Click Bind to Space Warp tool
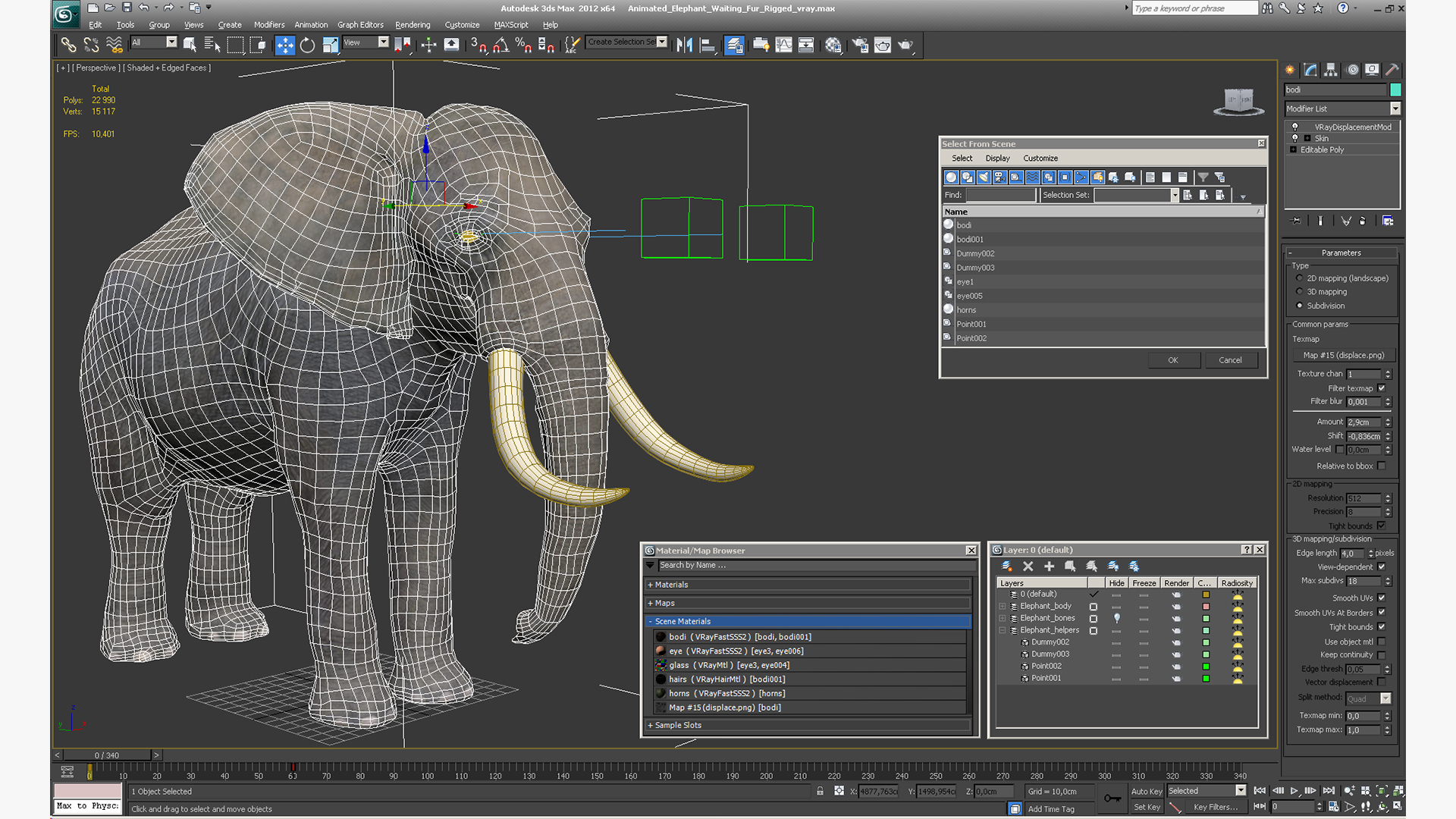The height and width of the screenshot is (819, 1456). coord(115,45)
